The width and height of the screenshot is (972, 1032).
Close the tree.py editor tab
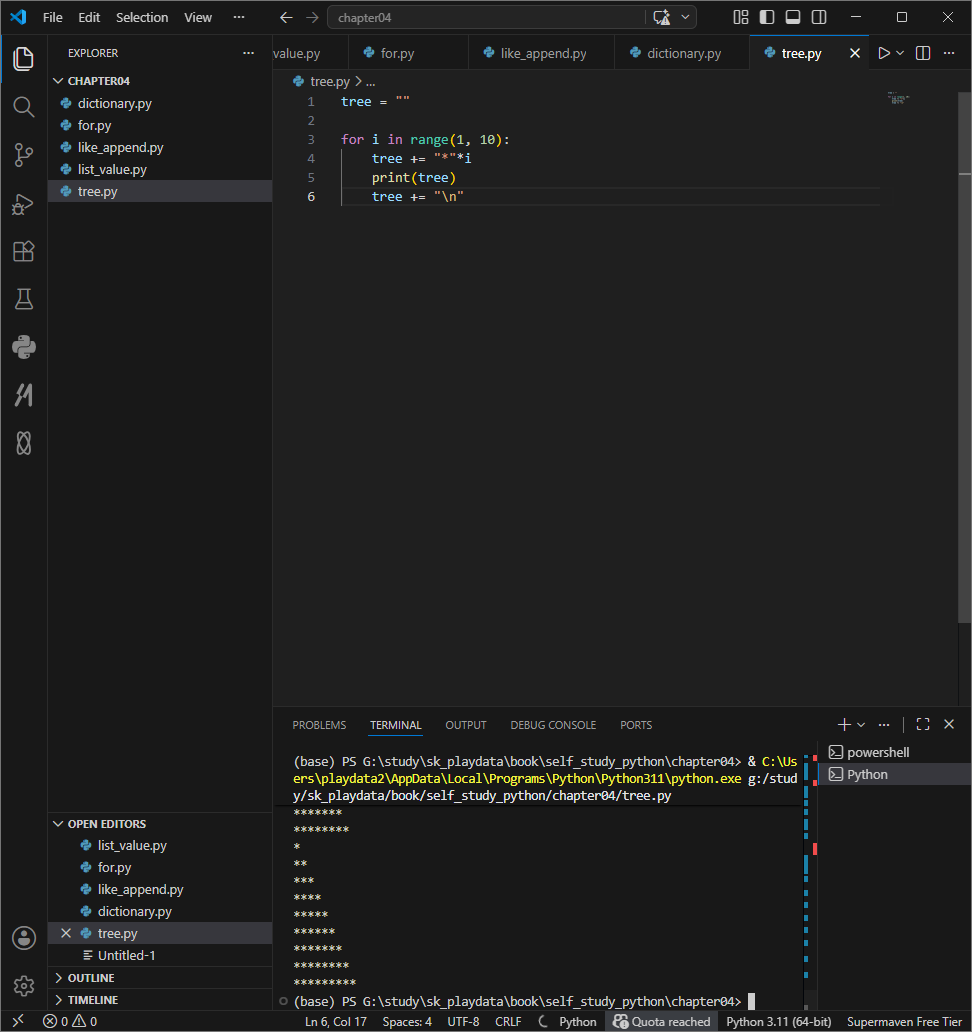point(854,53)
